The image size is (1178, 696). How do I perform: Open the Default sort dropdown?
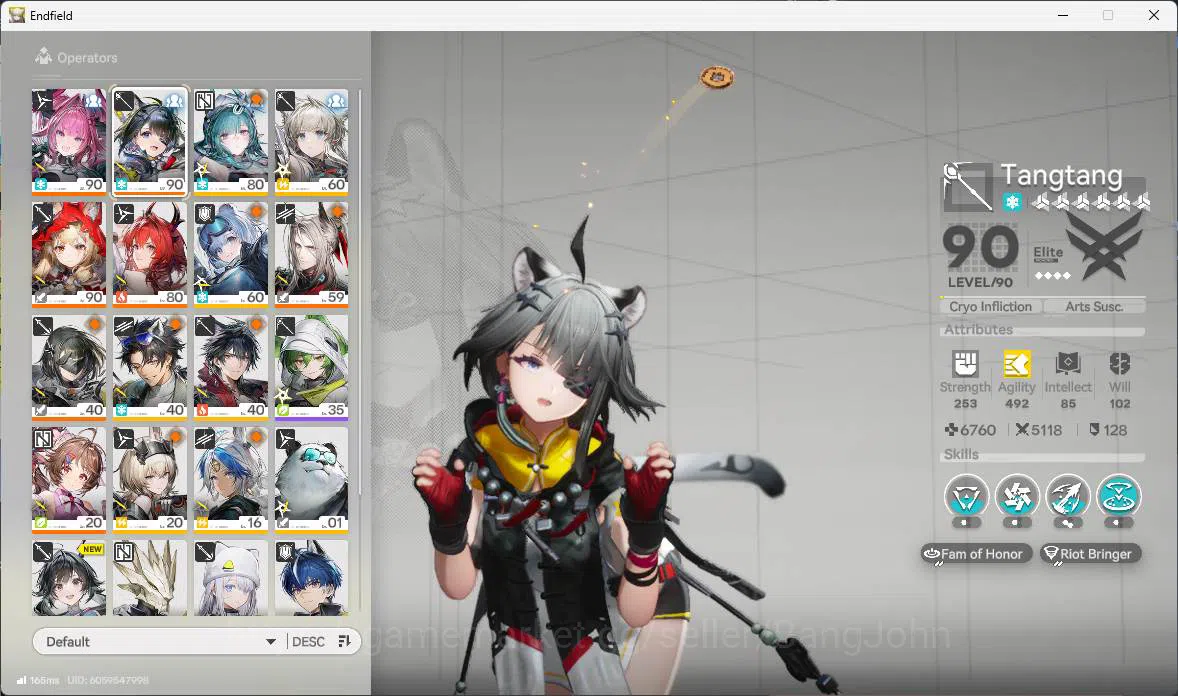click(x=159, y=641)
